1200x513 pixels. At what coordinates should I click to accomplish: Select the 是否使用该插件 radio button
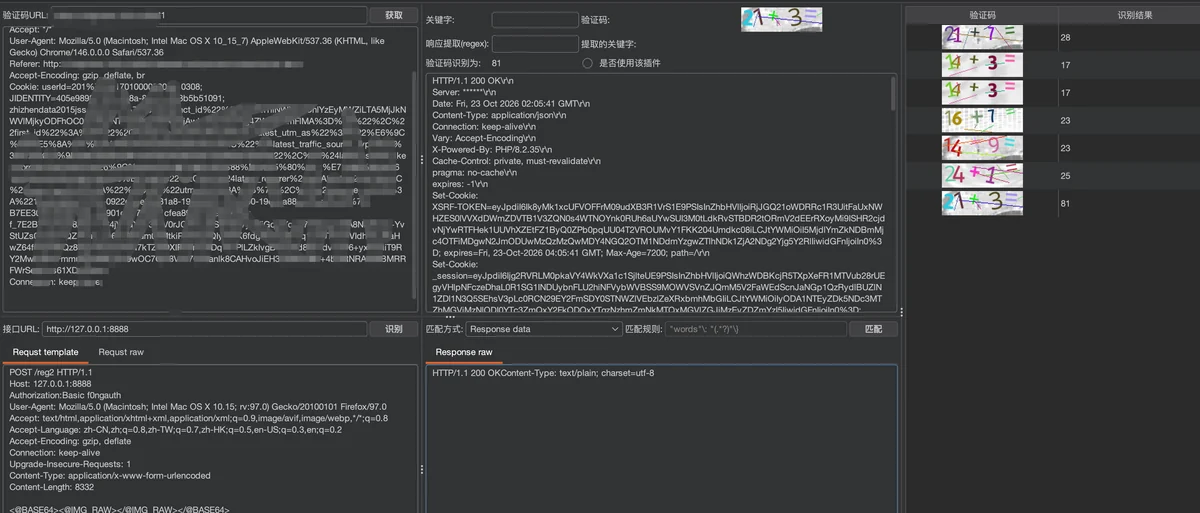(588, 63)
